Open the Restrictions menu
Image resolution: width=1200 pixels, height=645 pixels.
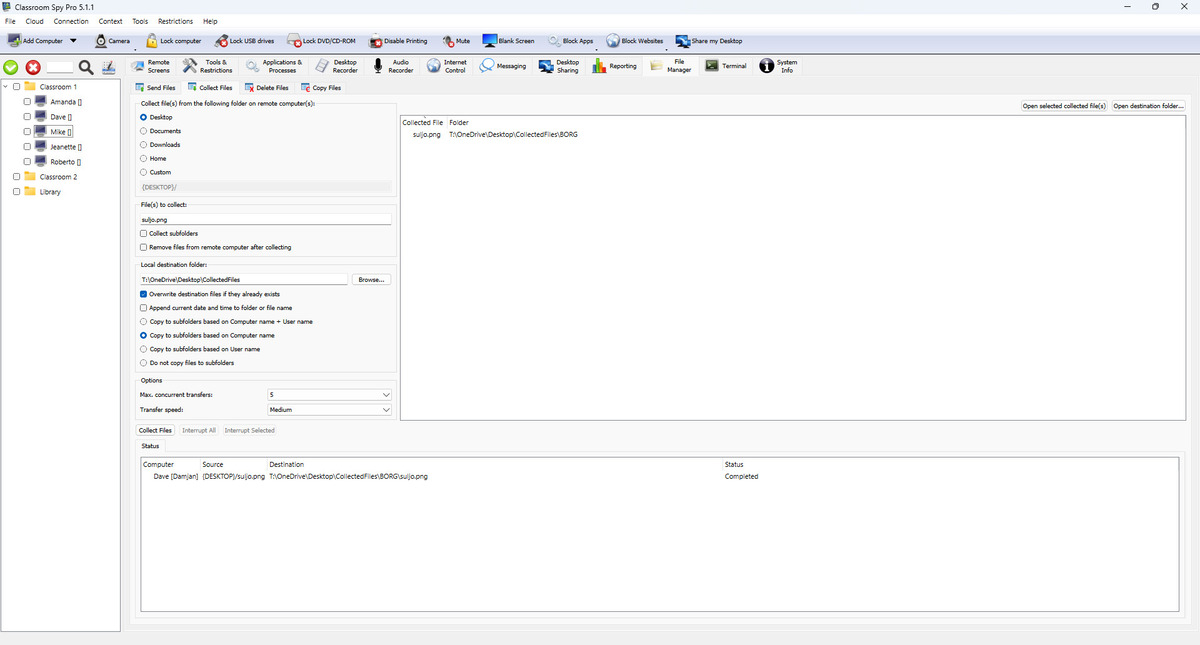point(175,21)
